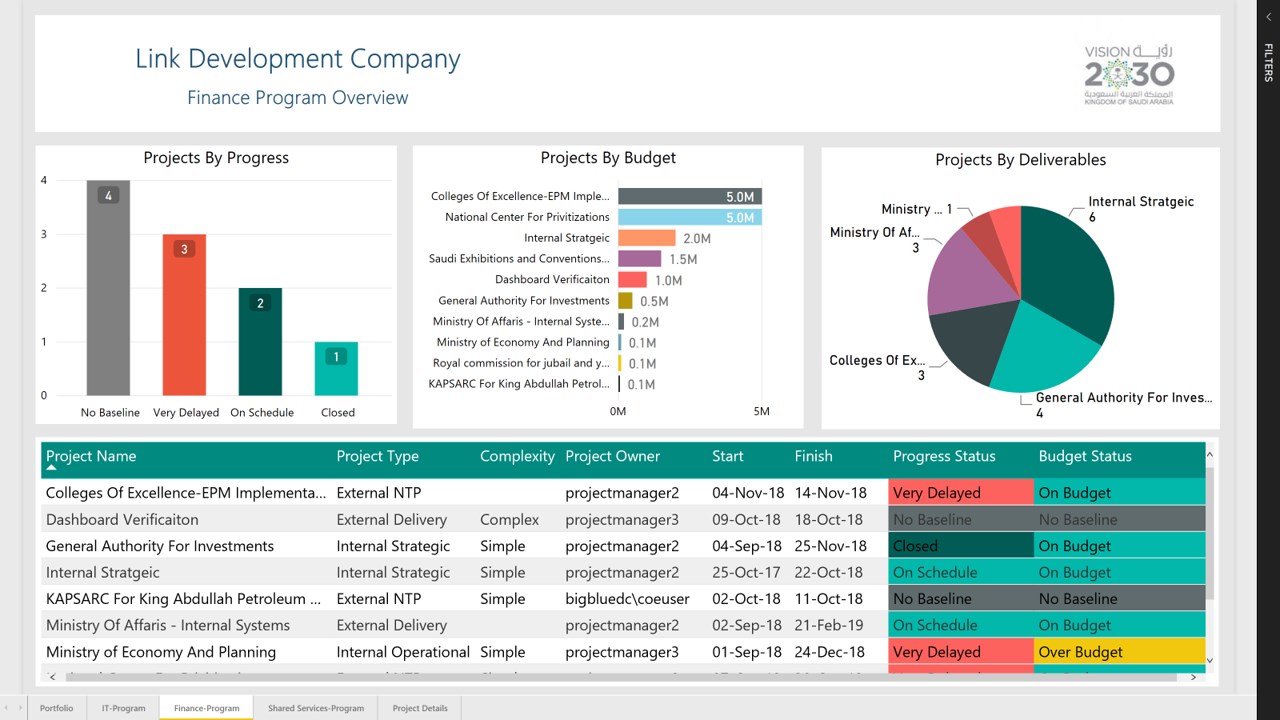Click the Over Budget status cell
Viewport: 1280px width, 720px height.
pos(1120,652)
